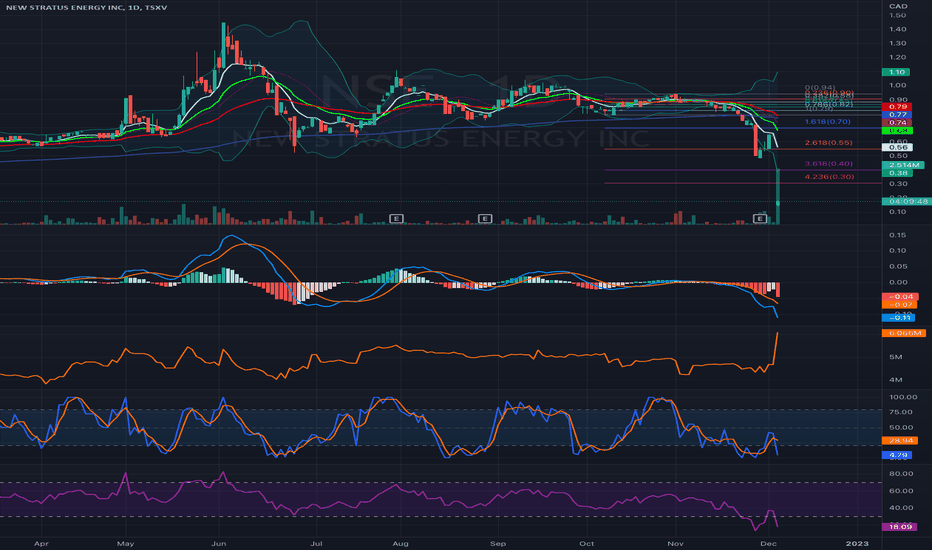Click the 100.00 tick on the stochastic scale
The height and width of the screenshot is (550, 932).
coord(903,397)
